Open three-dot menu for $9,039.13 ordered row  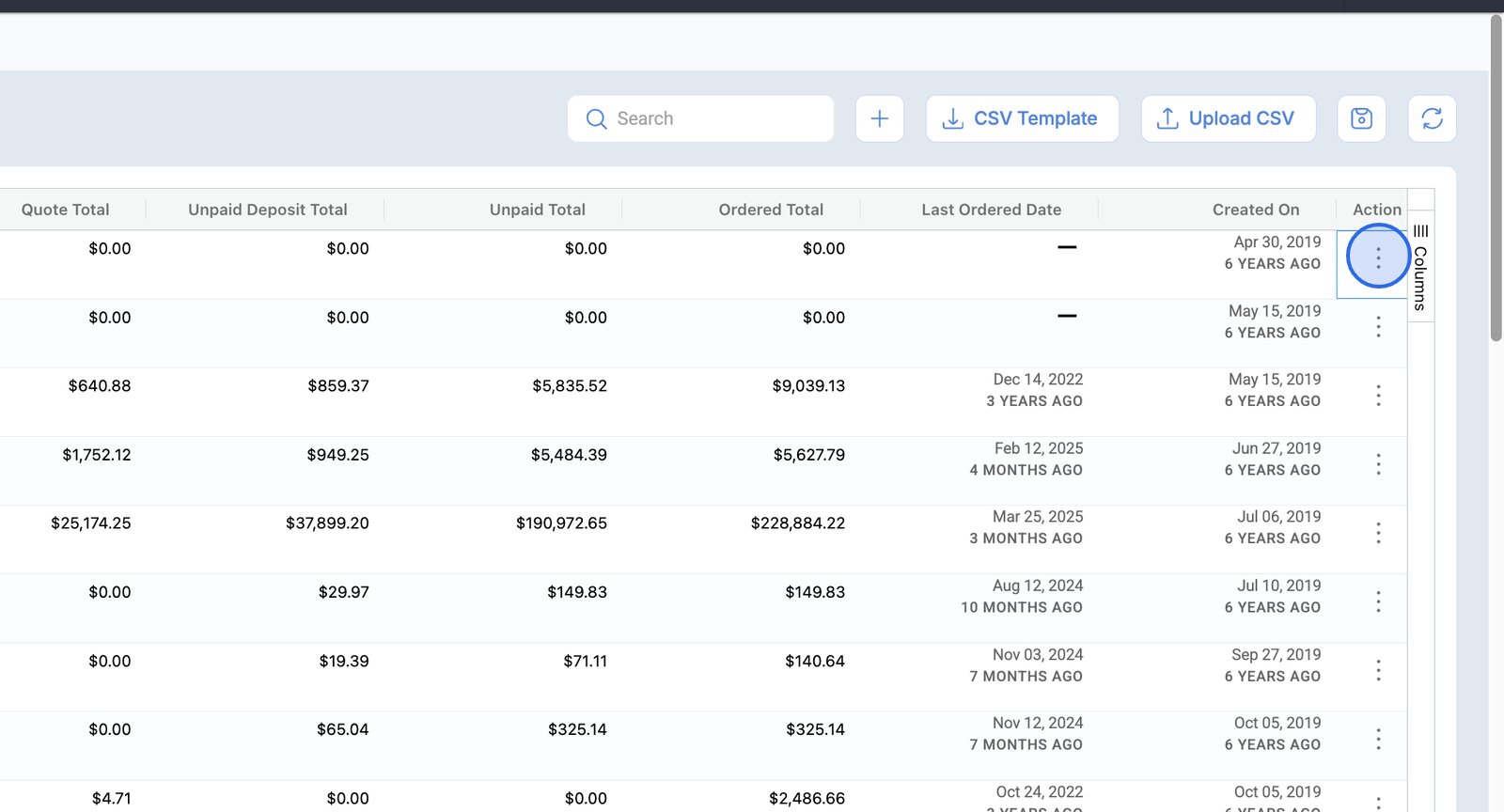pyautogui.click(x=1378, y=396)
